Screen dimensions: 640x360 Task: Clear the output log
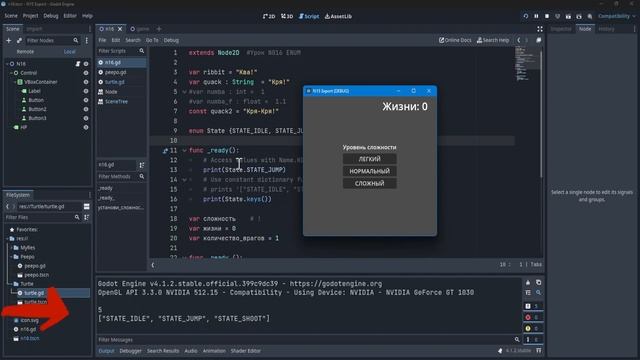point(528,282)
